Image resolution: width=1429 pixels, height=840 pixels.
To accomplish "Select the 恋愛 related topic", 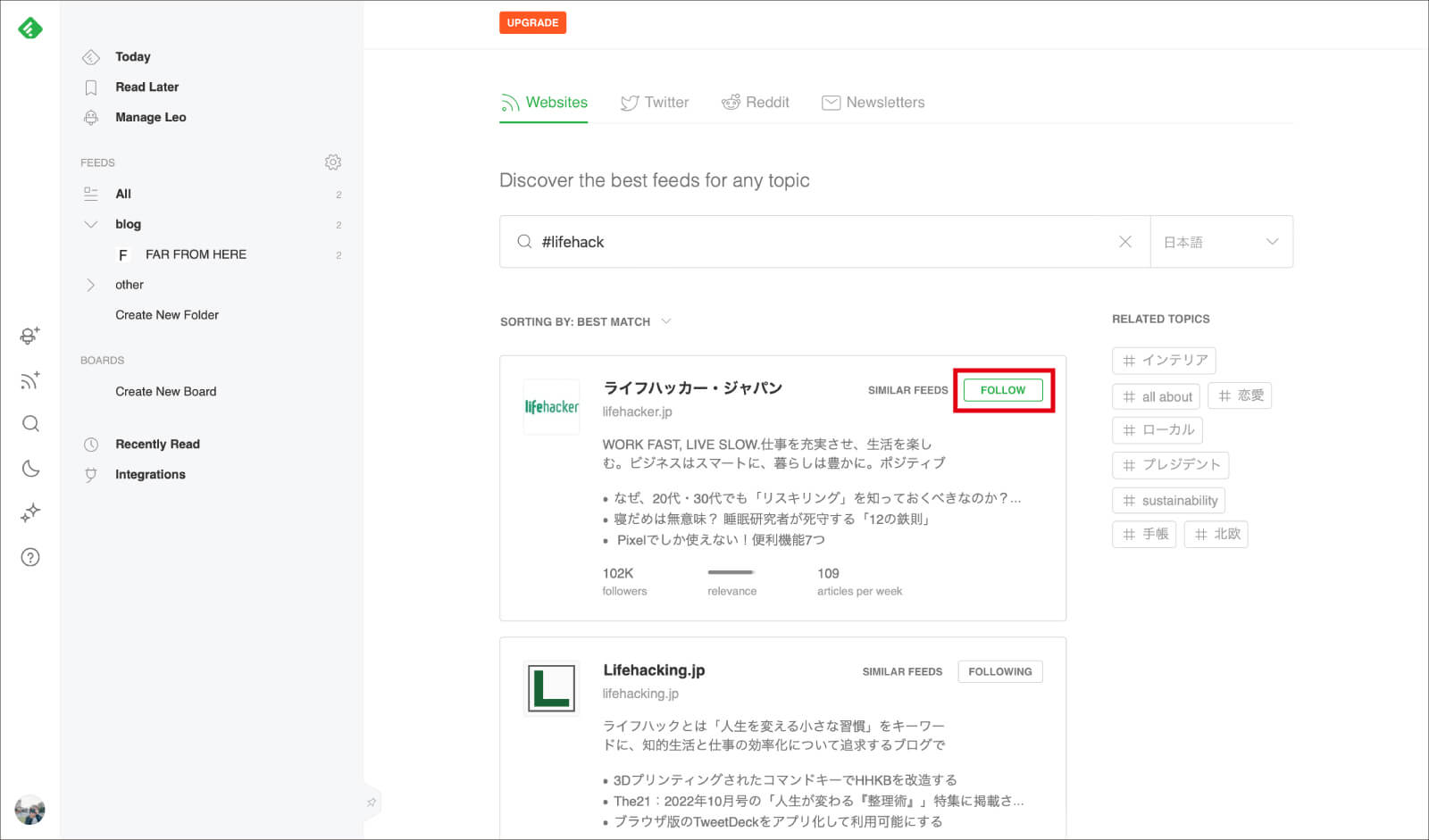I will point(1240,395).
